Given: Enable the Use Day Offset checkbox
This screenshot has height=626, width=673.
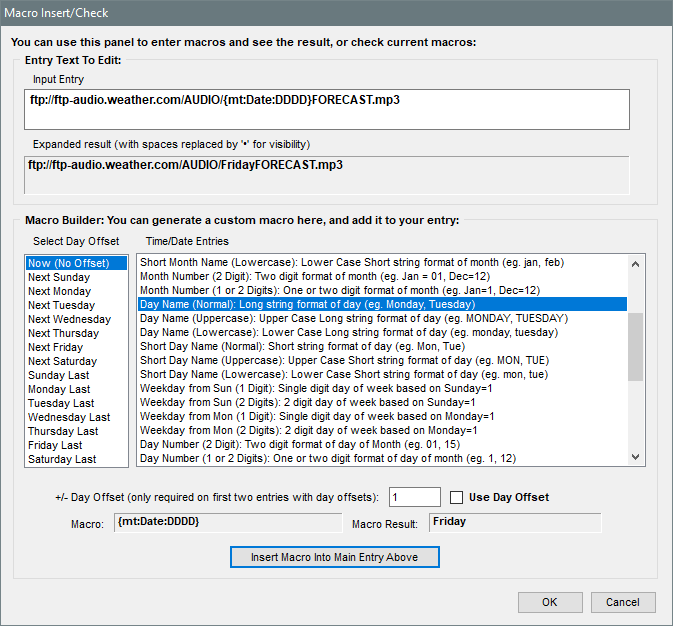Looking at the screenshot, I should (x=457, y=497).
